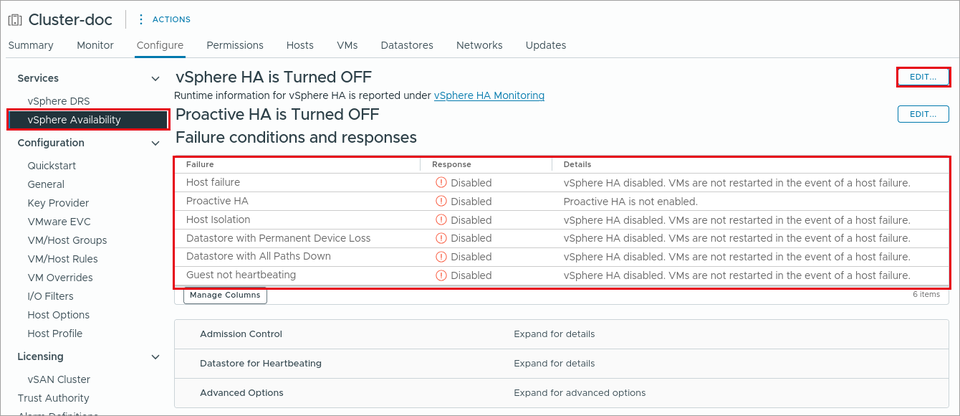Select vSphere DRS in the sidebar
This screenshot has width=960, height=416.
[x=59, y=101]
